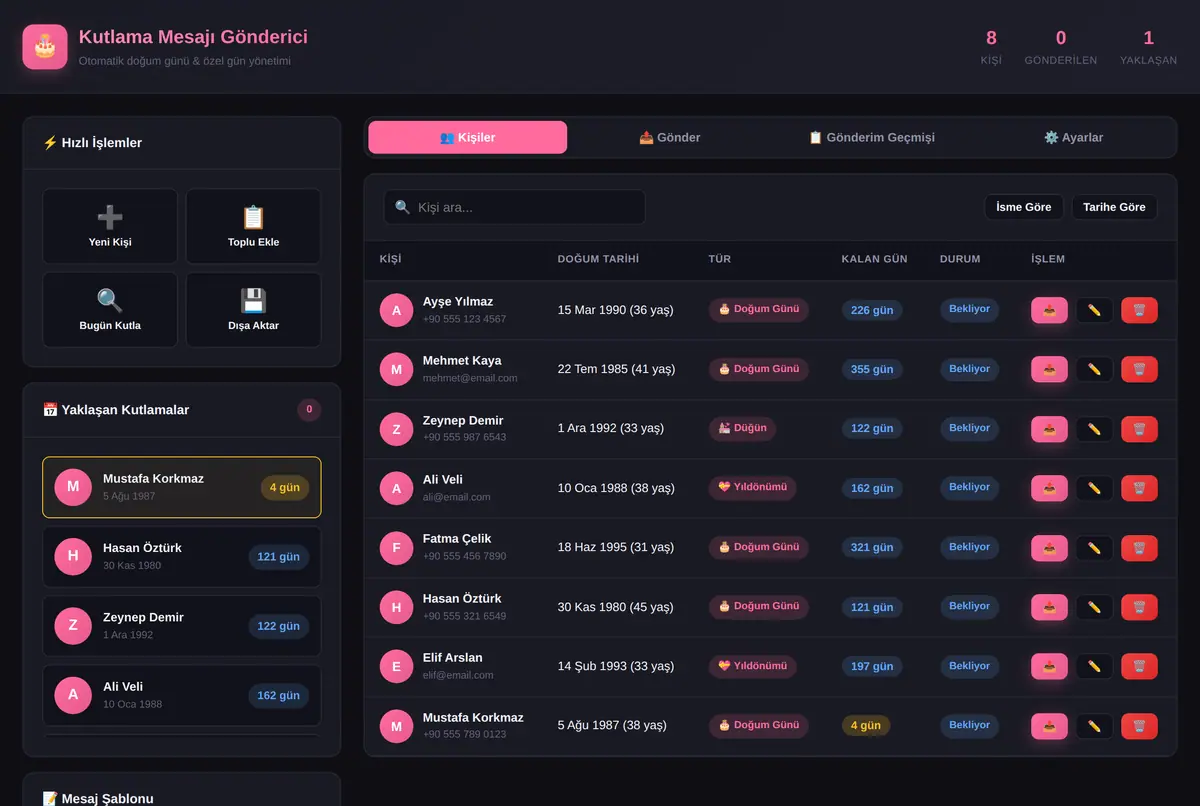Open the Toplu Ekle quick action
This screenshot has width=1200, height=806.
pyautogui.click(x=254, y=226)
